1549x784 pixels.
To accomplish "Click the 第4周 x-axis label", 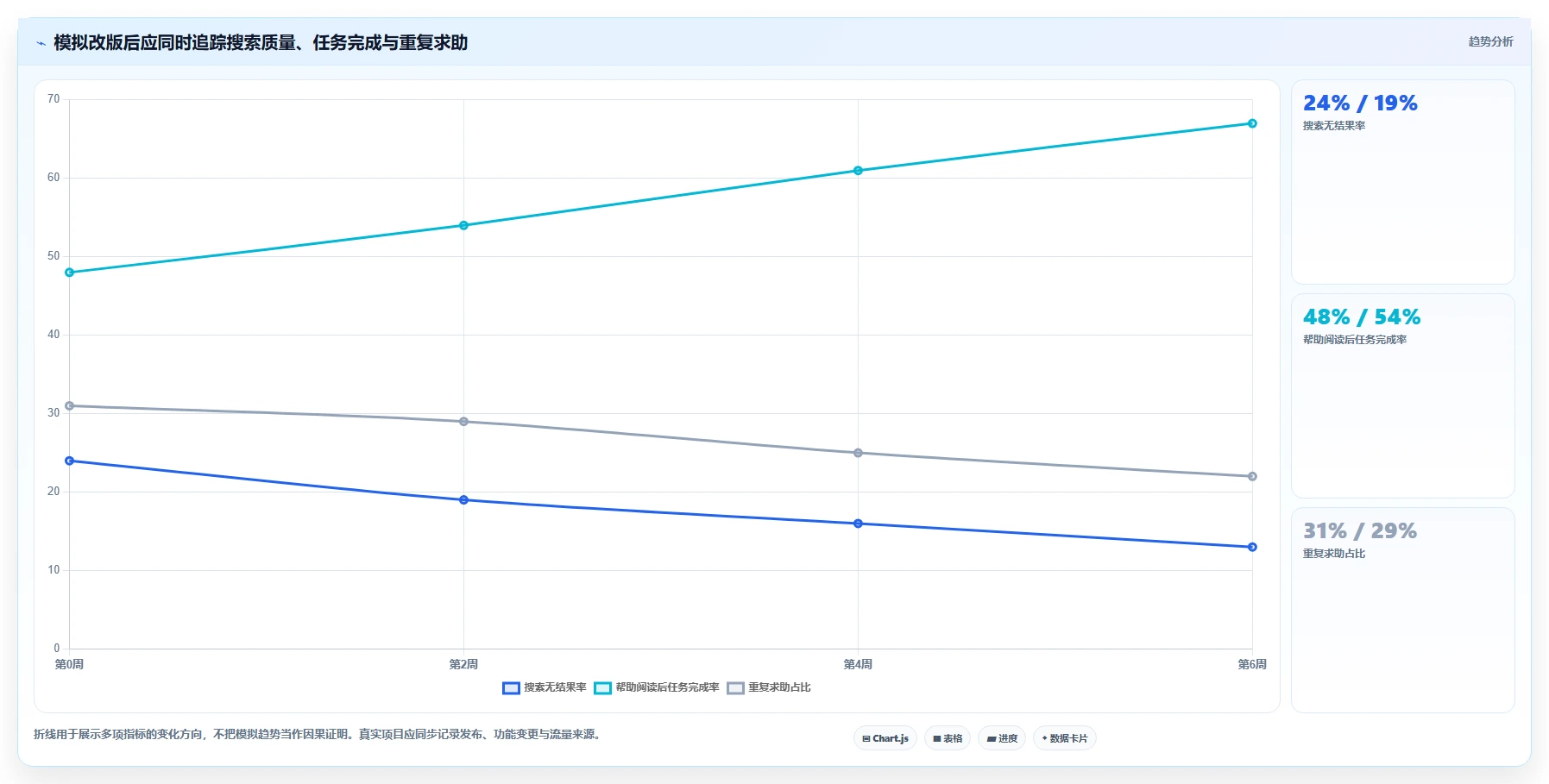I will (x=858, y=664).
